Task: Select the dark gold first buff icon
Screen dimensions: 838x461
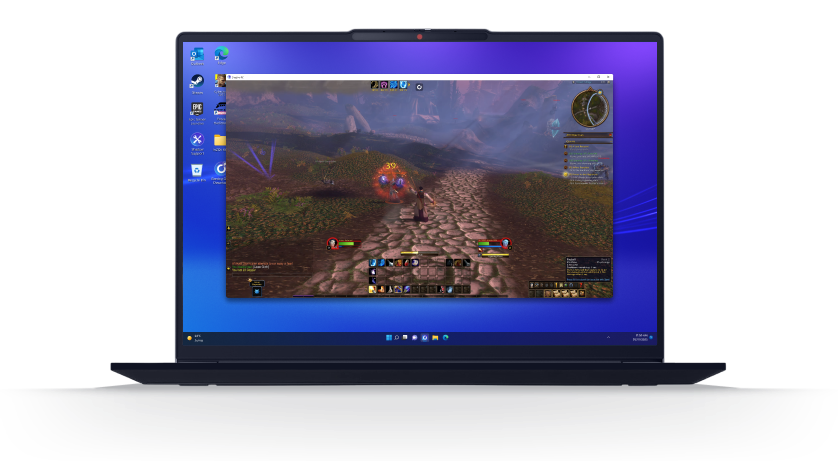Action: coord(375,85)
